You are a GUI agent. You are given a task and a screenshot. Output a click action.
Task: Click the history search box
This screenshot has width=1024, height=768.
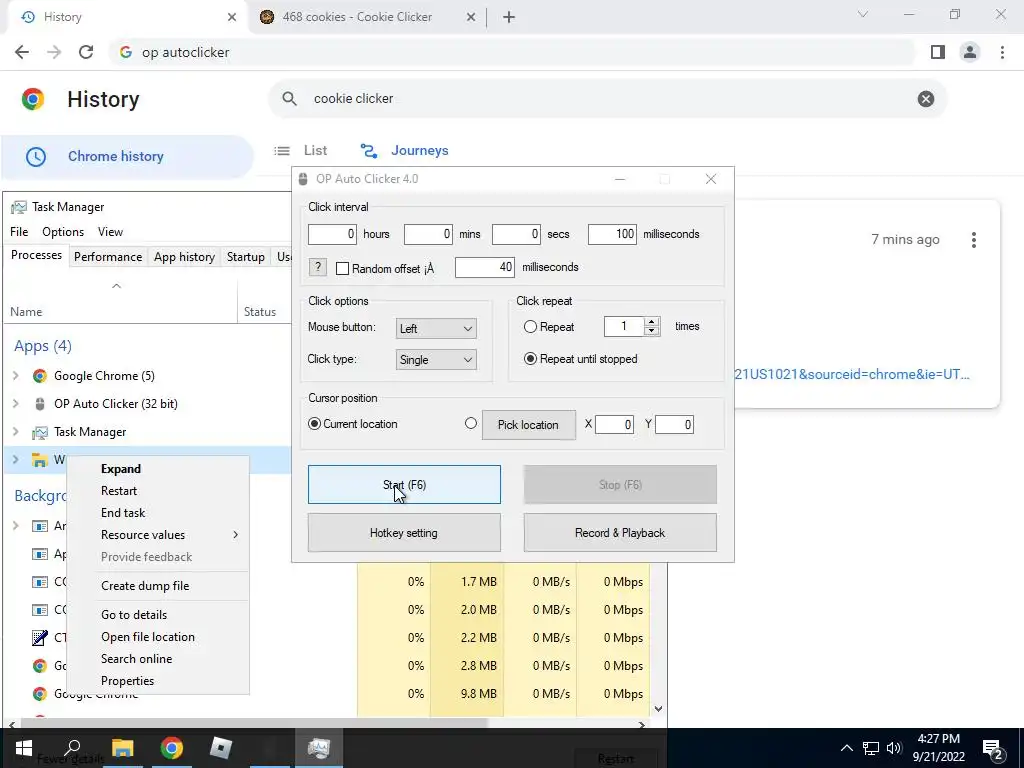[x=607, y=99]
